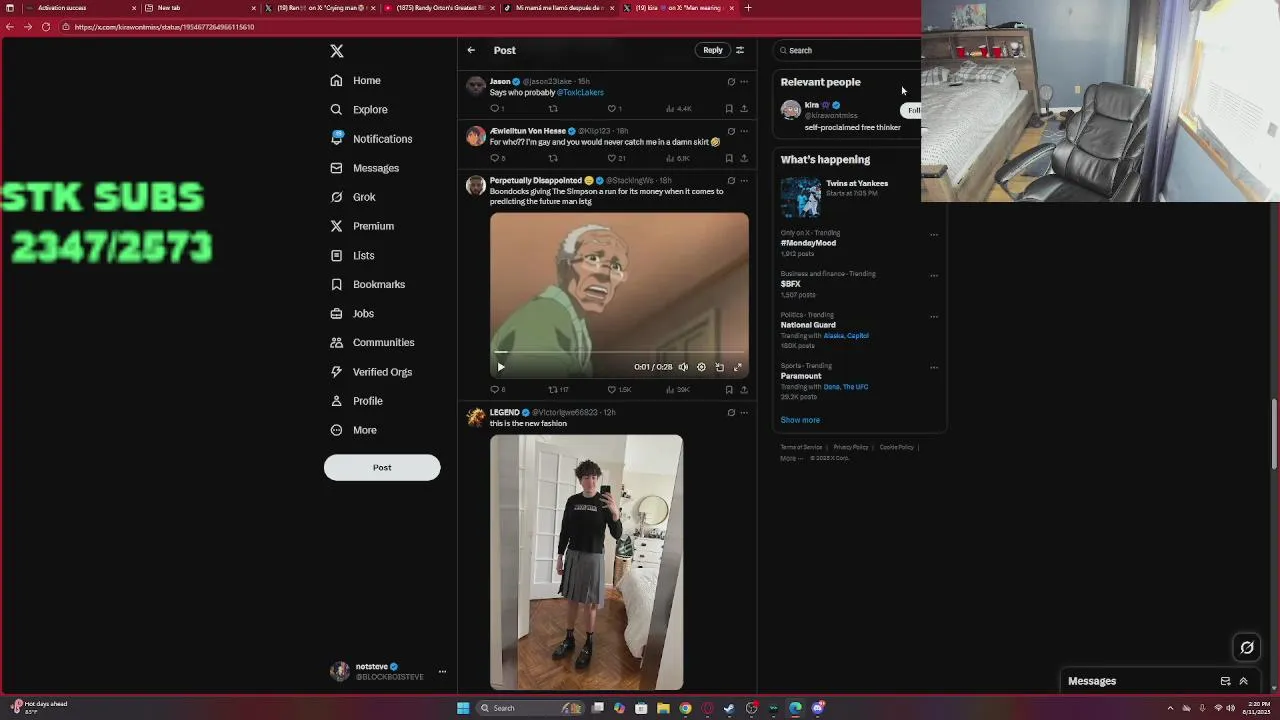Viewport: 1280px width, 720px height.
Task: Click the X logo at top
Action: tap(337, 51)
